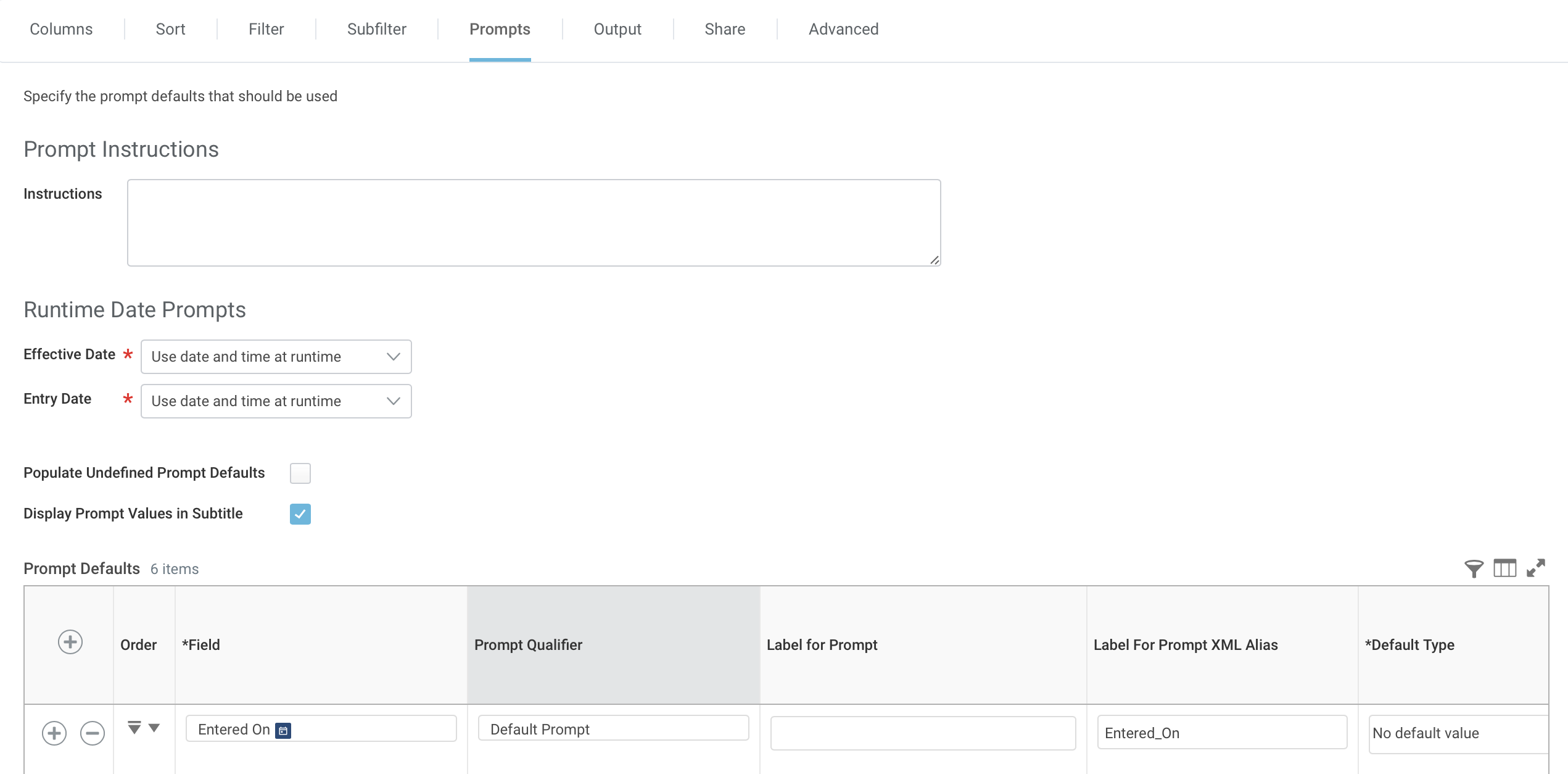
Task: Switch to the Columns tab
Action: [61, 29]
